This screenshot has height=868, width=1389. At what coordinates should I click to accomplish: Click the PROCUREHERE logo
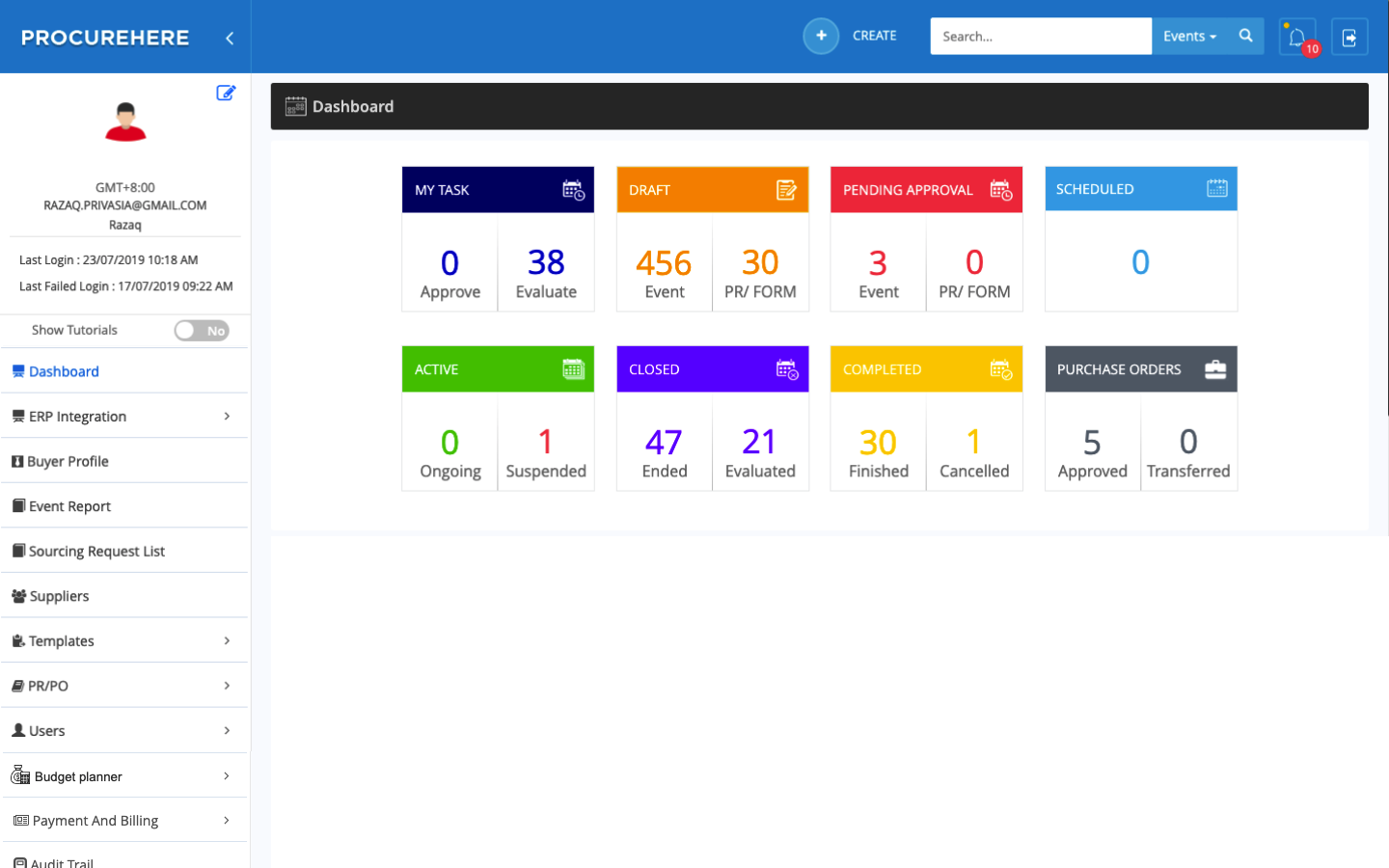tap(105, 38)
